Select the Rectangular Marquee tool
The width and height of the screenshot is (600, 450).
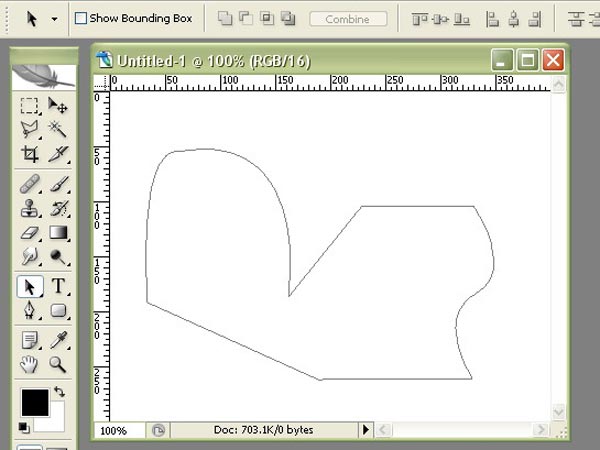[29, 106]
